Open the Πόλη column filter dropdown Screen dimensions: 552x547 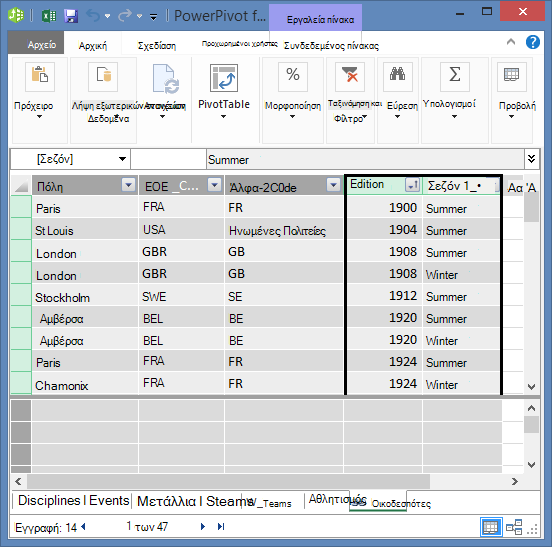pos(128,184)
